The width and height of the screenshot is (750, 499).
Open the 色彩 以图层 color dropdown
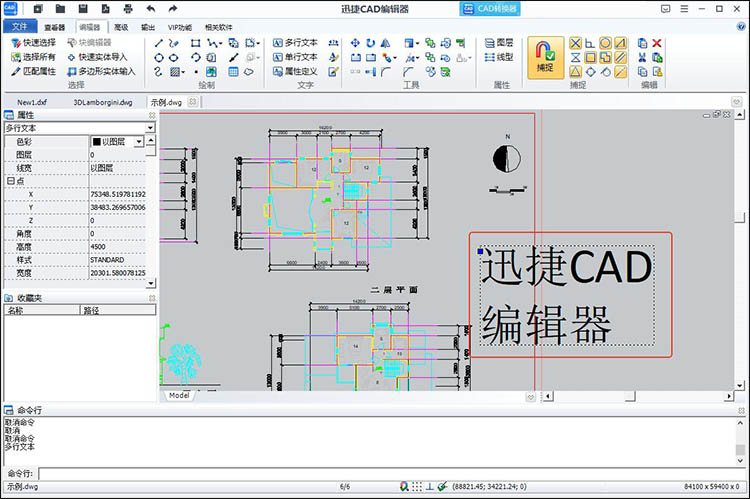(x=139, y=142)
